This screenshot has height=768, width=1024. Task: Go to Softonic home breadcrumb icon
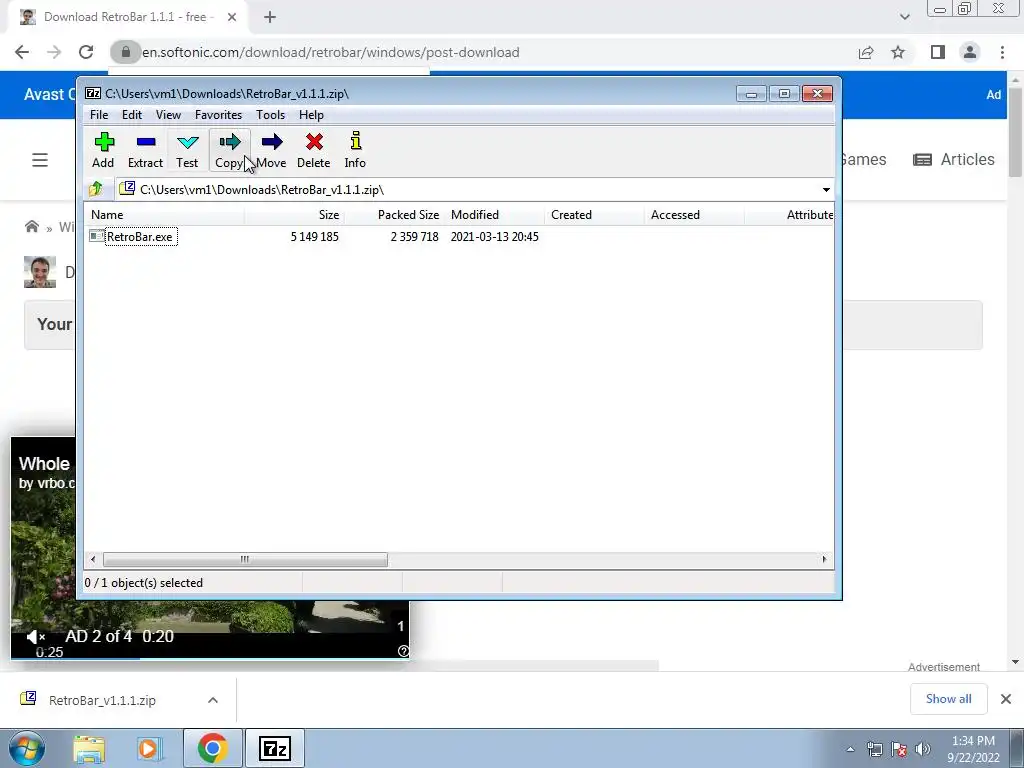click(x=31, y=227)
